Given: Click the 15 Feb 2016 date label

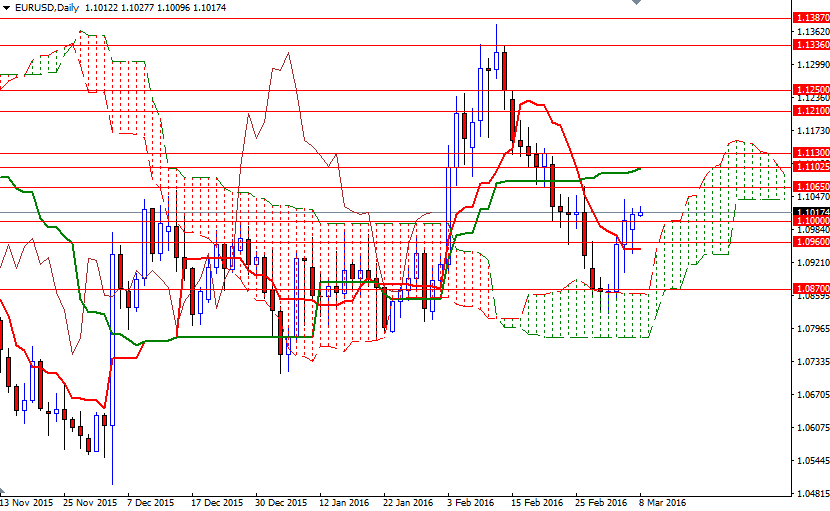Looking at the screenshot, I should point(537,503).
